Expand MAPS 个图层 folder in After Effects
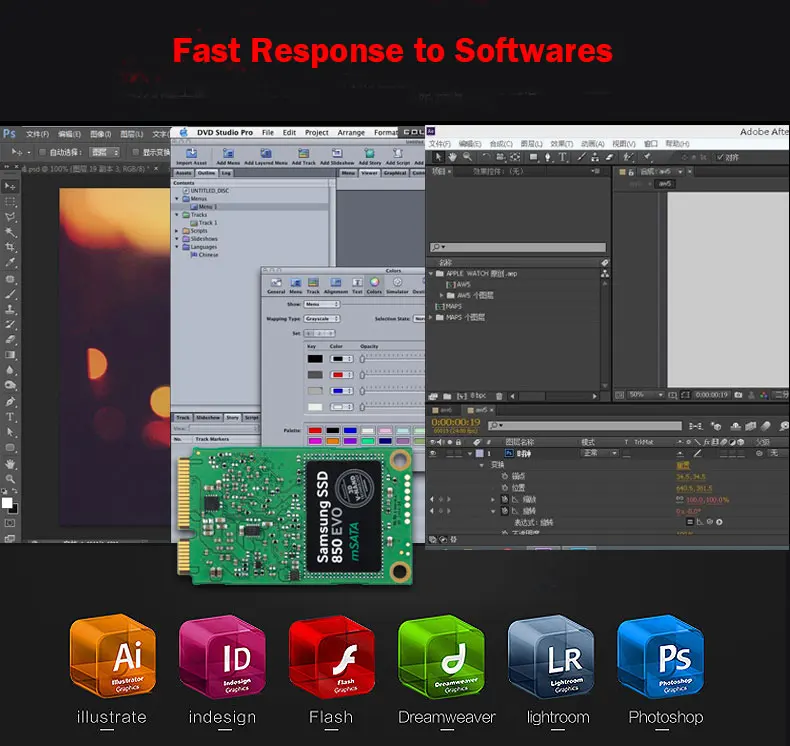This screenshot has height=746, width=790. [x=431, y=317]
